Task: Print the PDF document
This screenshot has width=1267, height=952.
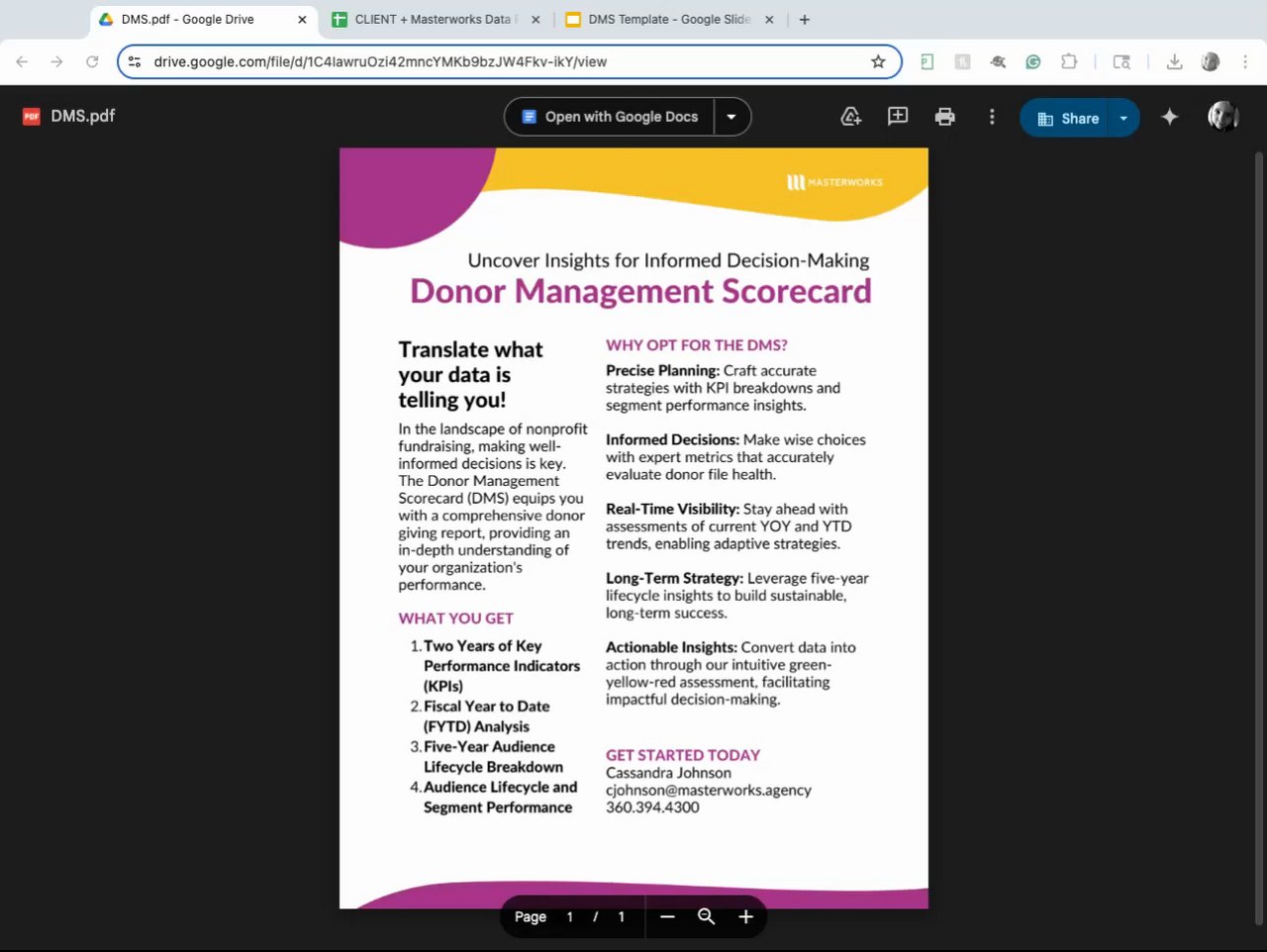Action: click(945, 117)
